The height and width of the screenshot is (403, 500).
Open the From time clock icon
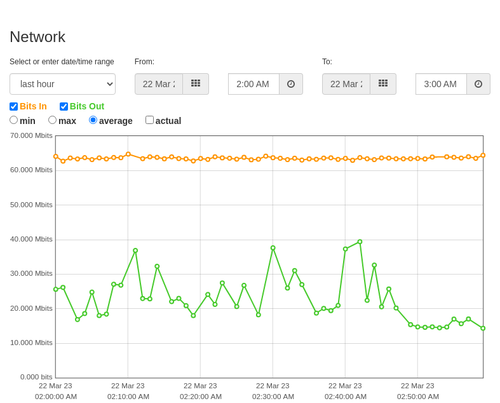(291, 84)
